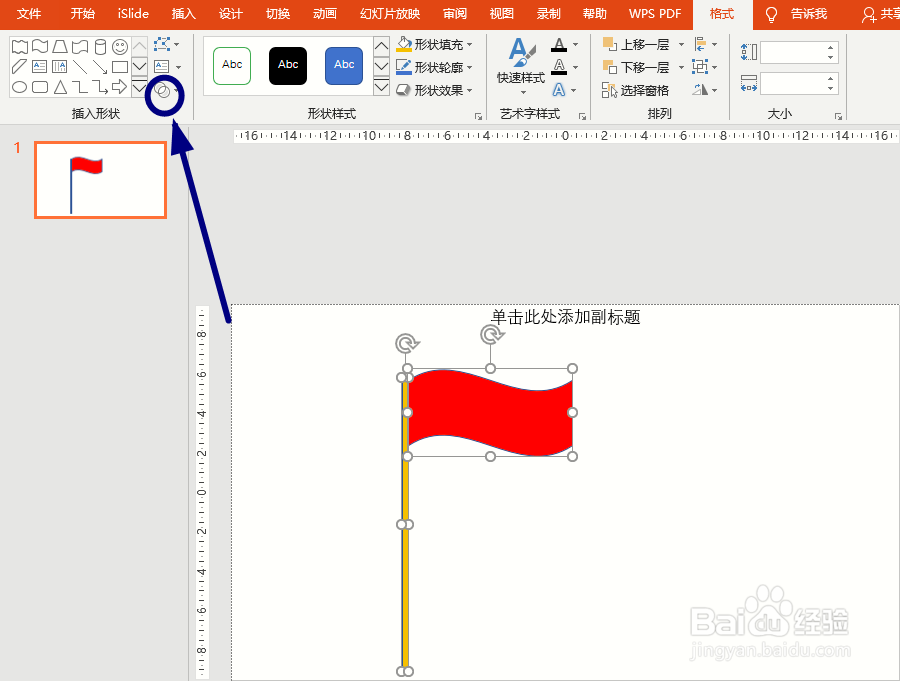Open the text effects dropdown arrow
Image resolution: width=900 pixels, height=681 pixels.
point(574,90)
